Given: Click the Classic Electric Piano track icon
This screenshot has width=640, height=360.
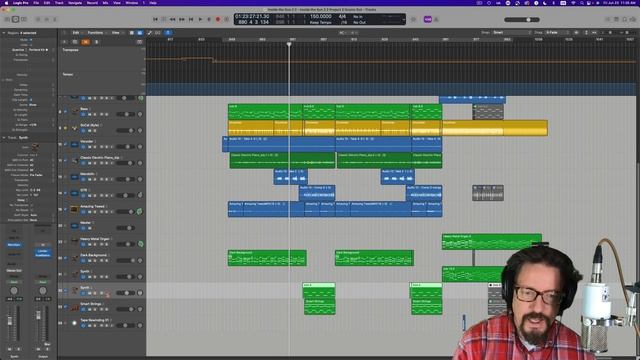Looking at the screenshot, I should tap(75, 160).
